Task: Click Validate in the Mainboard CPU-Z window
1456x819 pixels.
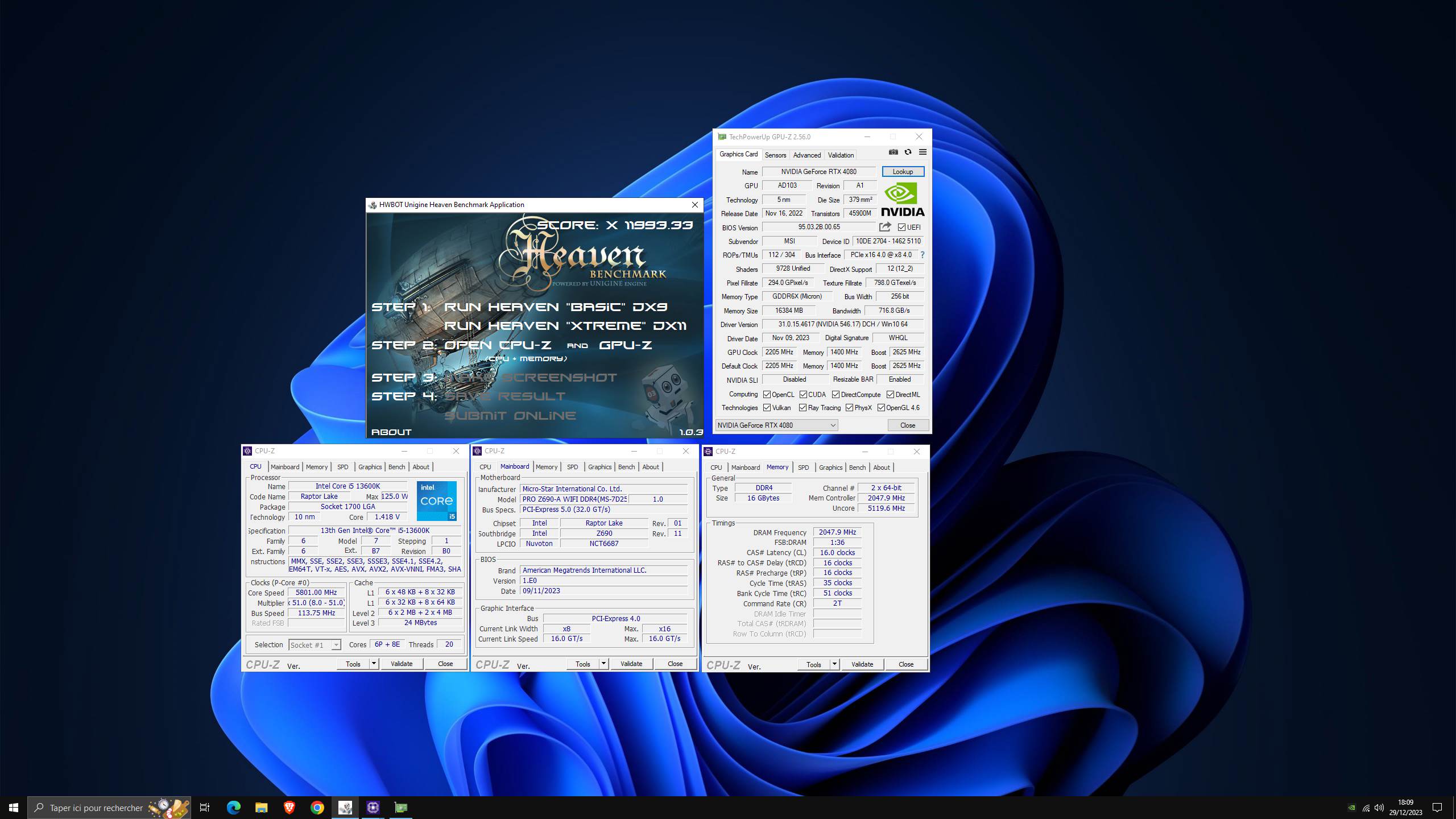Action: pos(631,664)
